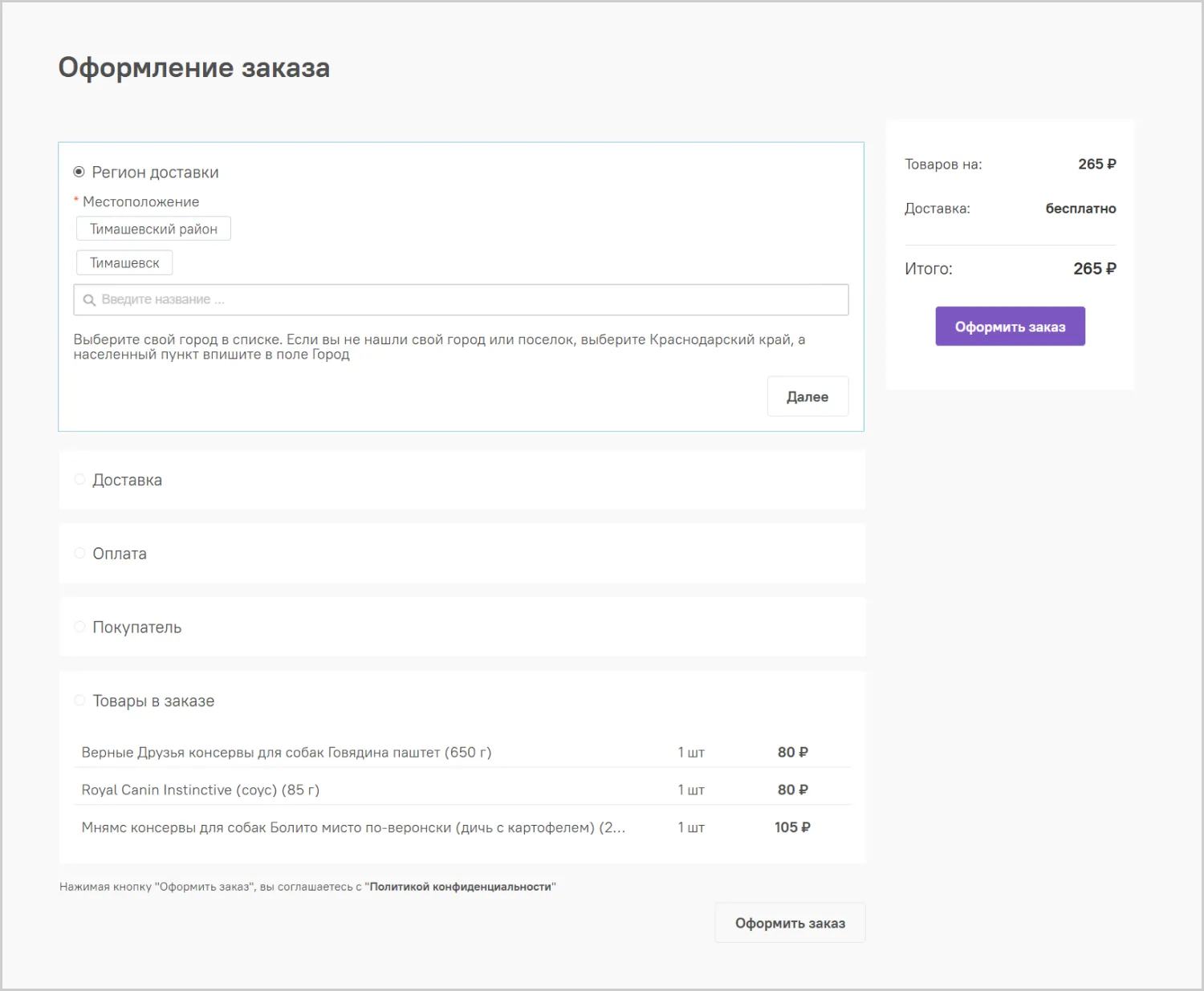Click the Далее button
Image resolution: width=1204 pixels, height=991 pixels.
(x=807, y=396)
